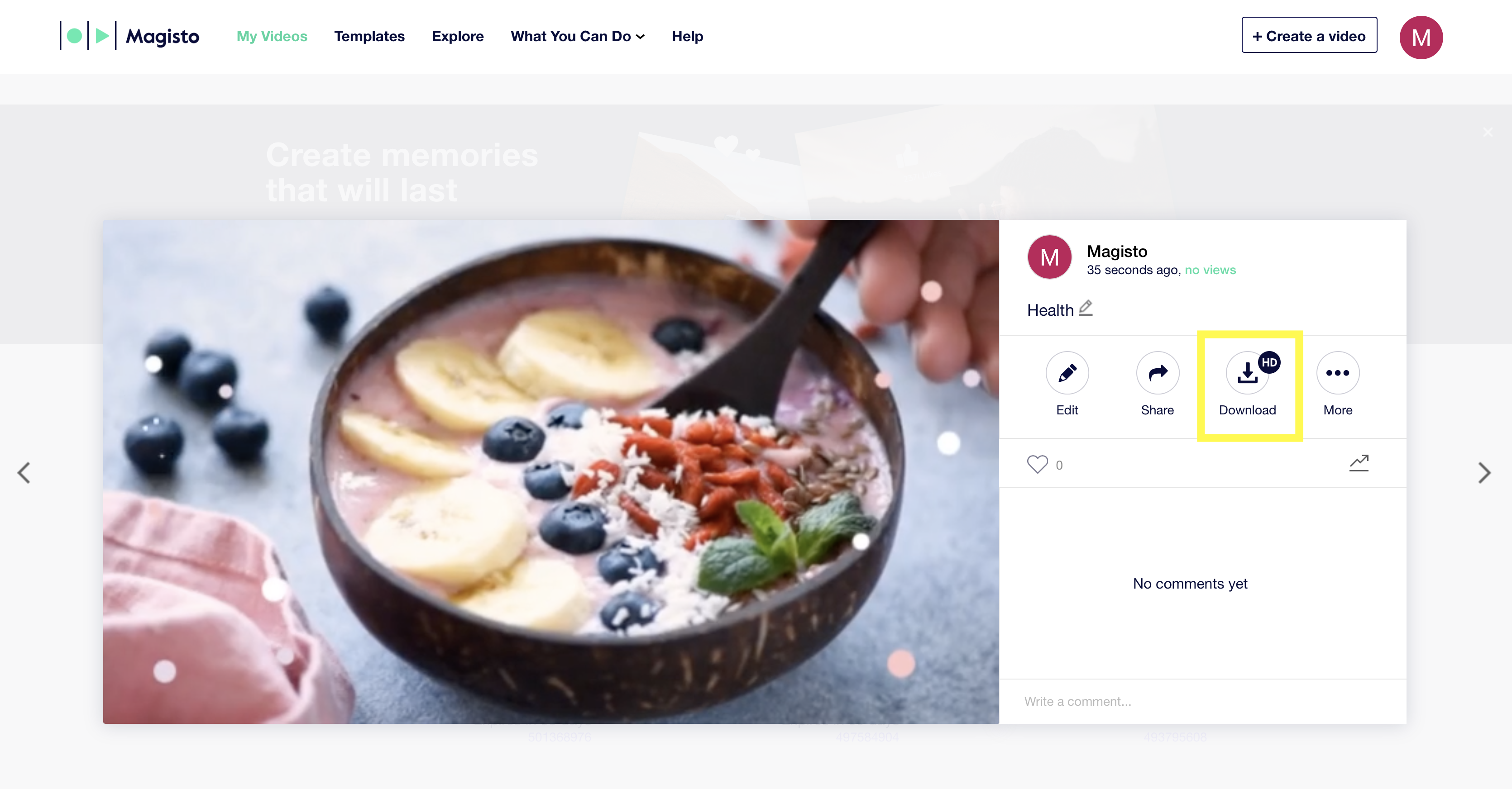Click the Edit pencil icon button
The height and width of the screenshot is (789, 1512).
click(1067, 372)
